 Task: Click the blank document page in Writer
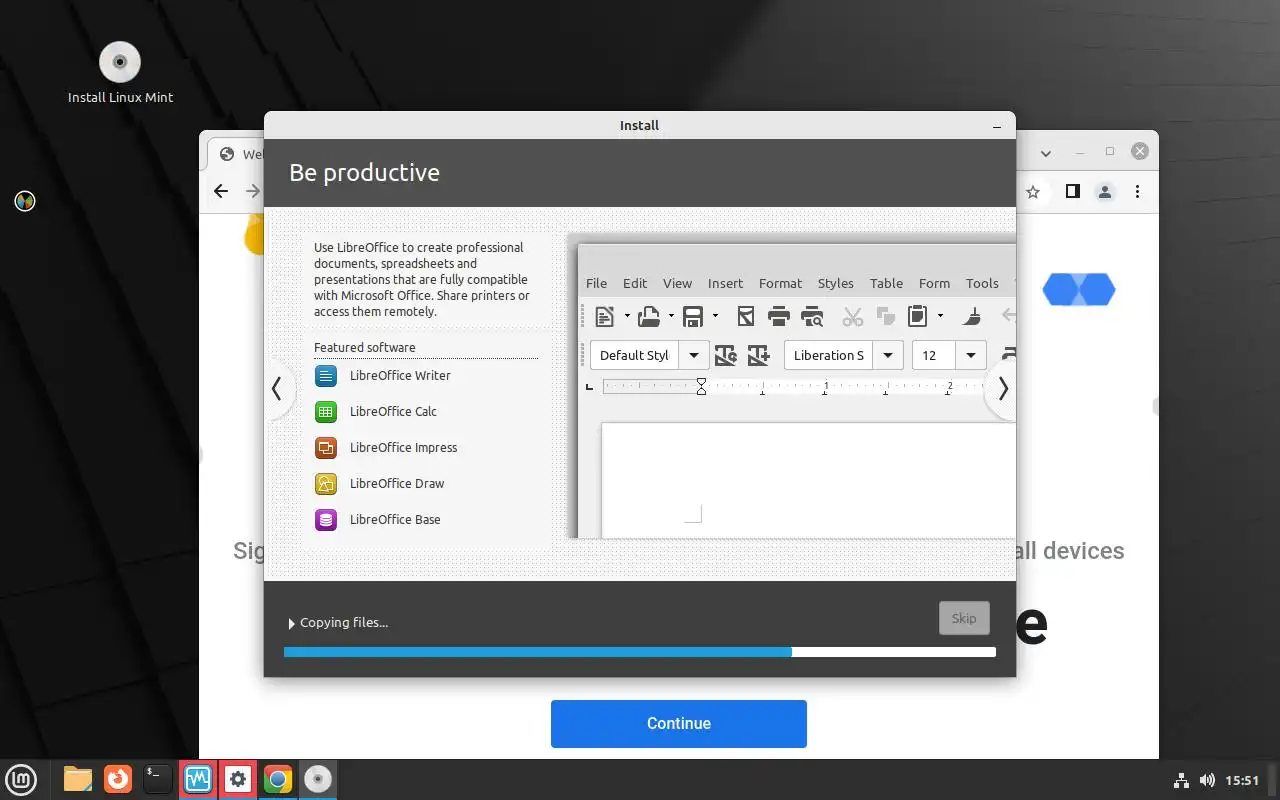tap(808, 480)
